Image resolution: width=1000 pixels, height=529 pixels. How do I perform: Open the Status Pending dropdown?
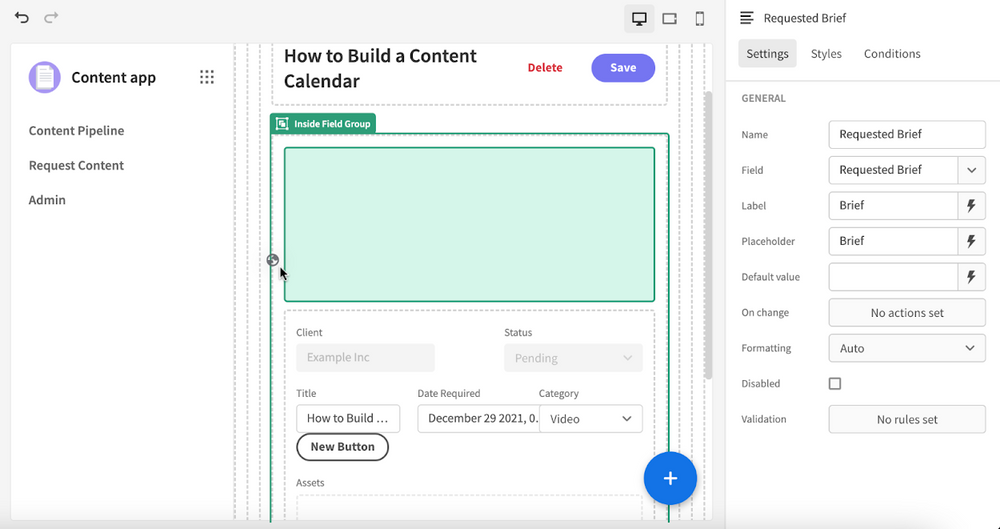(x=573, y=358)
